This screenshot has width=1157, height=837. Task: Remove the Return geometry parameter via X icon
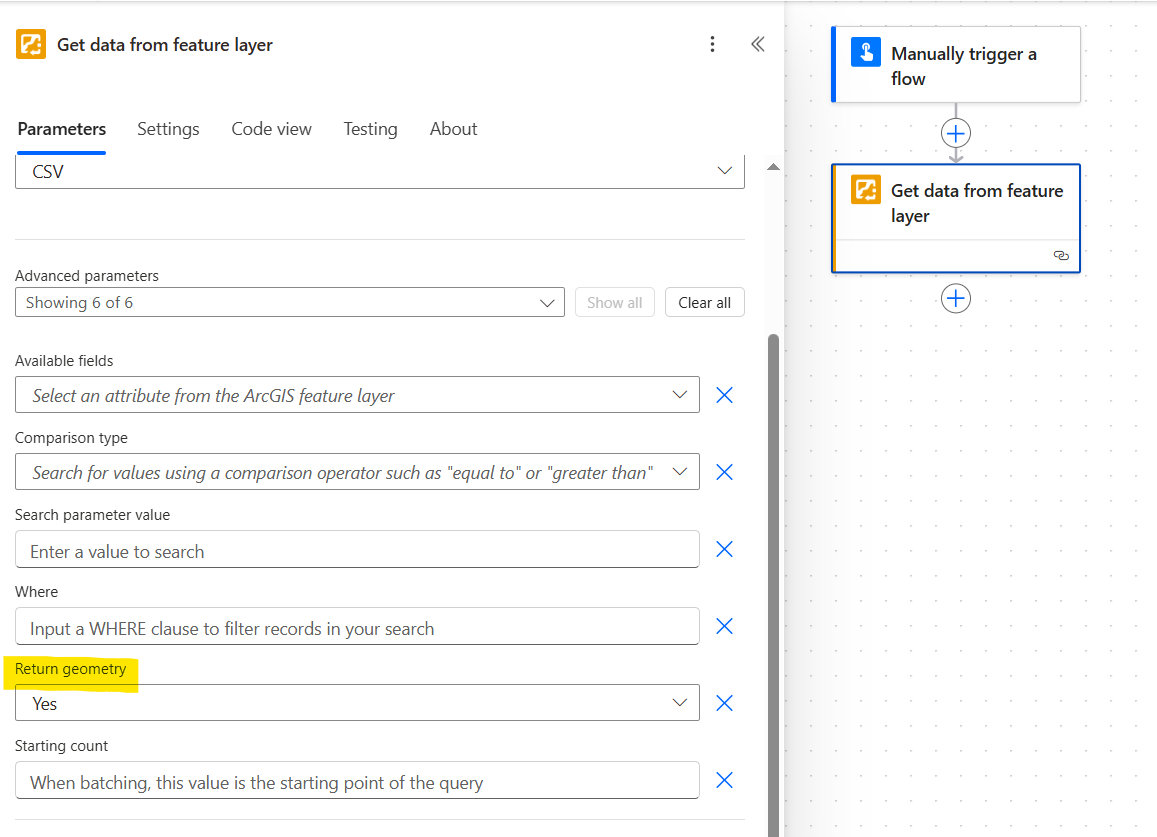(x=724, y=702)
